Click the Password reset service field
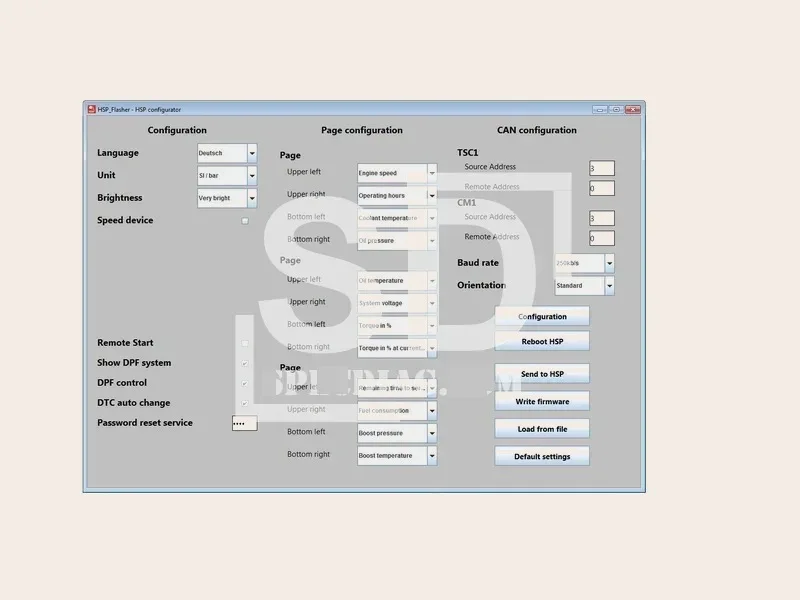Image resolution: width=800 pixels, height=600 pixels. (x=244, y=423)
